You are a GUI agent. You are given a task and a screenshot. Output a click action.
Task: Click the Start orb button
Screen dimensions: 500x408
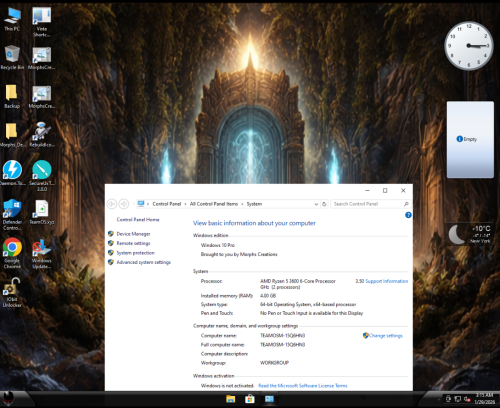coord(8,397)
